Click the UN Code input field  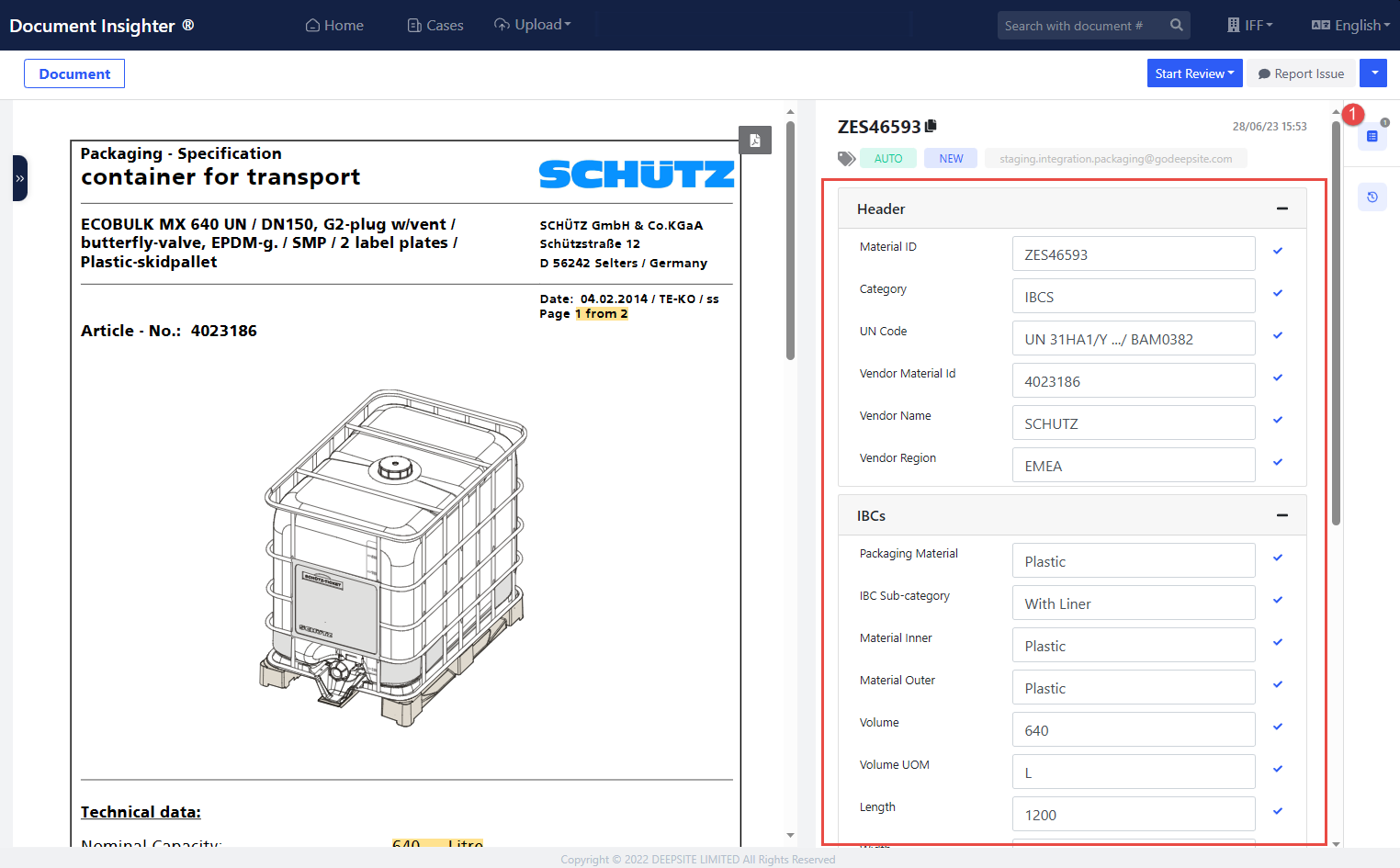click(1133, 339)
